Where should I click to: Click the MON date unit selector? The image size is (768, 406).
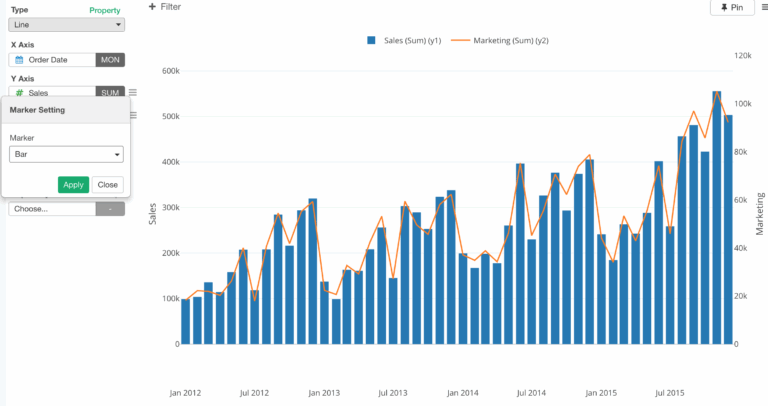pyautogui.click(x=110, y=60)
